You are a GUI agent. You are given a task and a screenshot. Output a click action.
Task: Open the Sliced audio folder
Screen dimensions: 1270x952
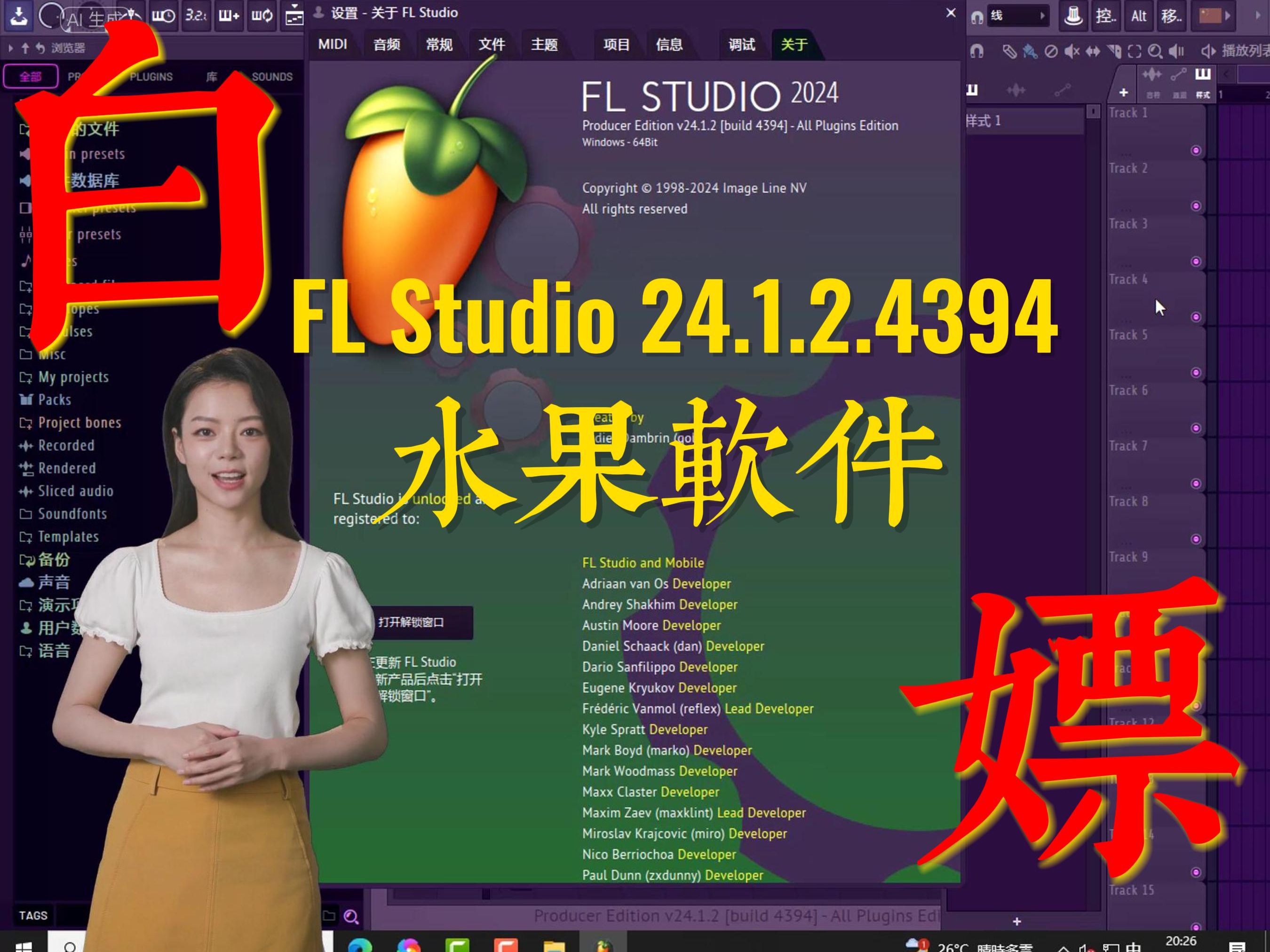point(67,491)
